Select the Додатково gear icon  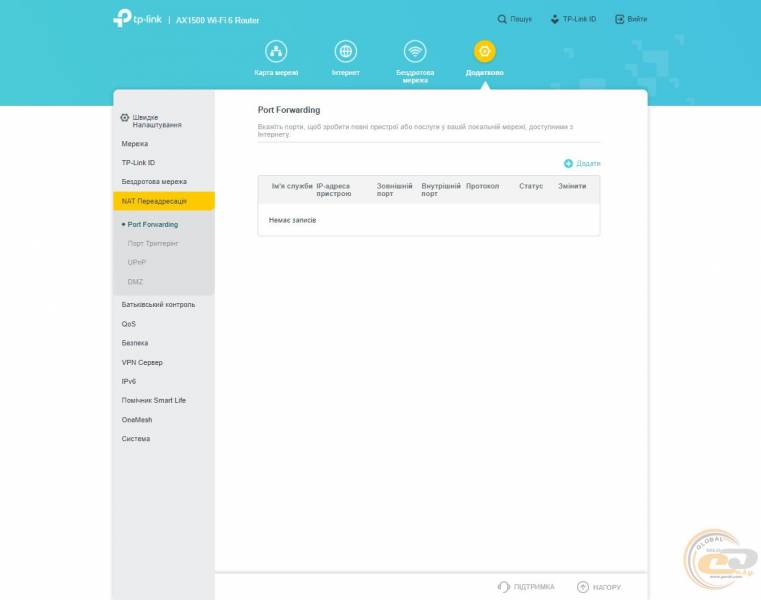click(x=484, y=51)
